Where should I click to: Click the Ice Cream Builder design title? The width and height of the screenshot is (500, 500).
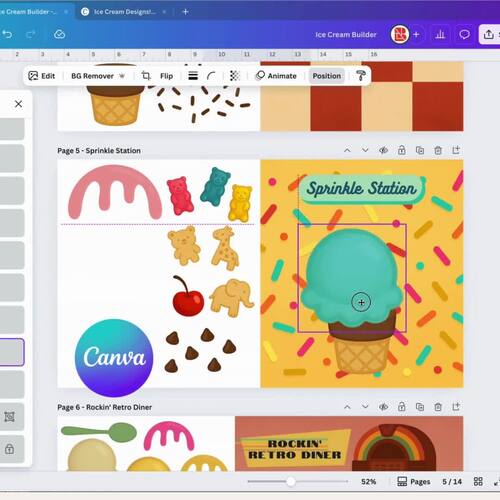pos(346,34)
